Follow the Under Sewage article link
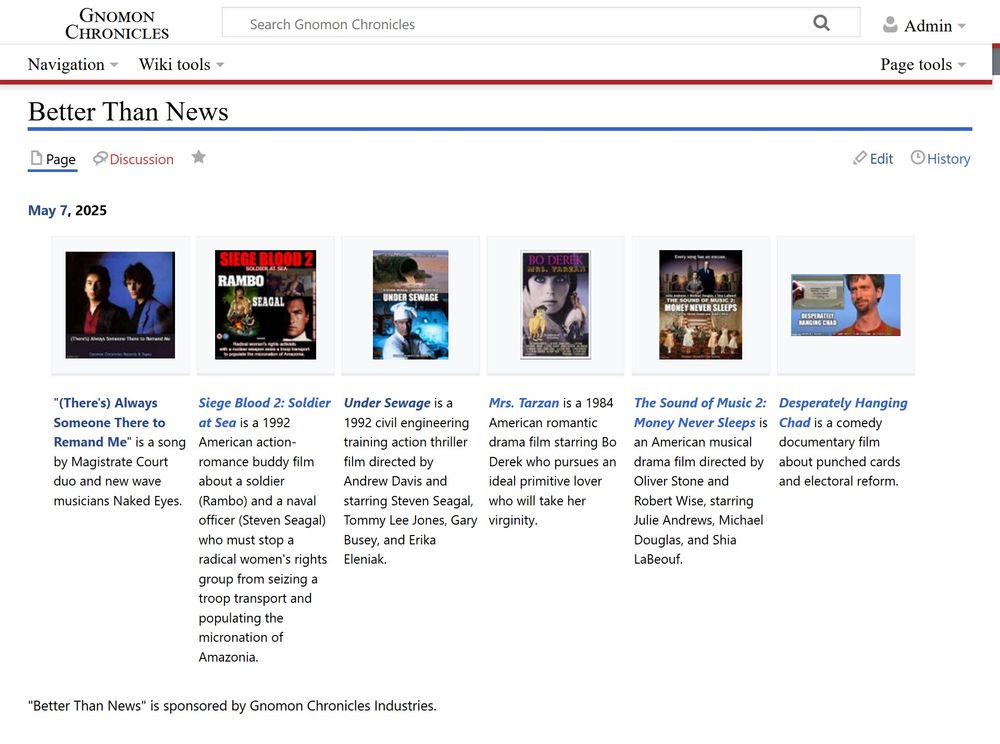1000x744 pixels. (x=387, y=403)
